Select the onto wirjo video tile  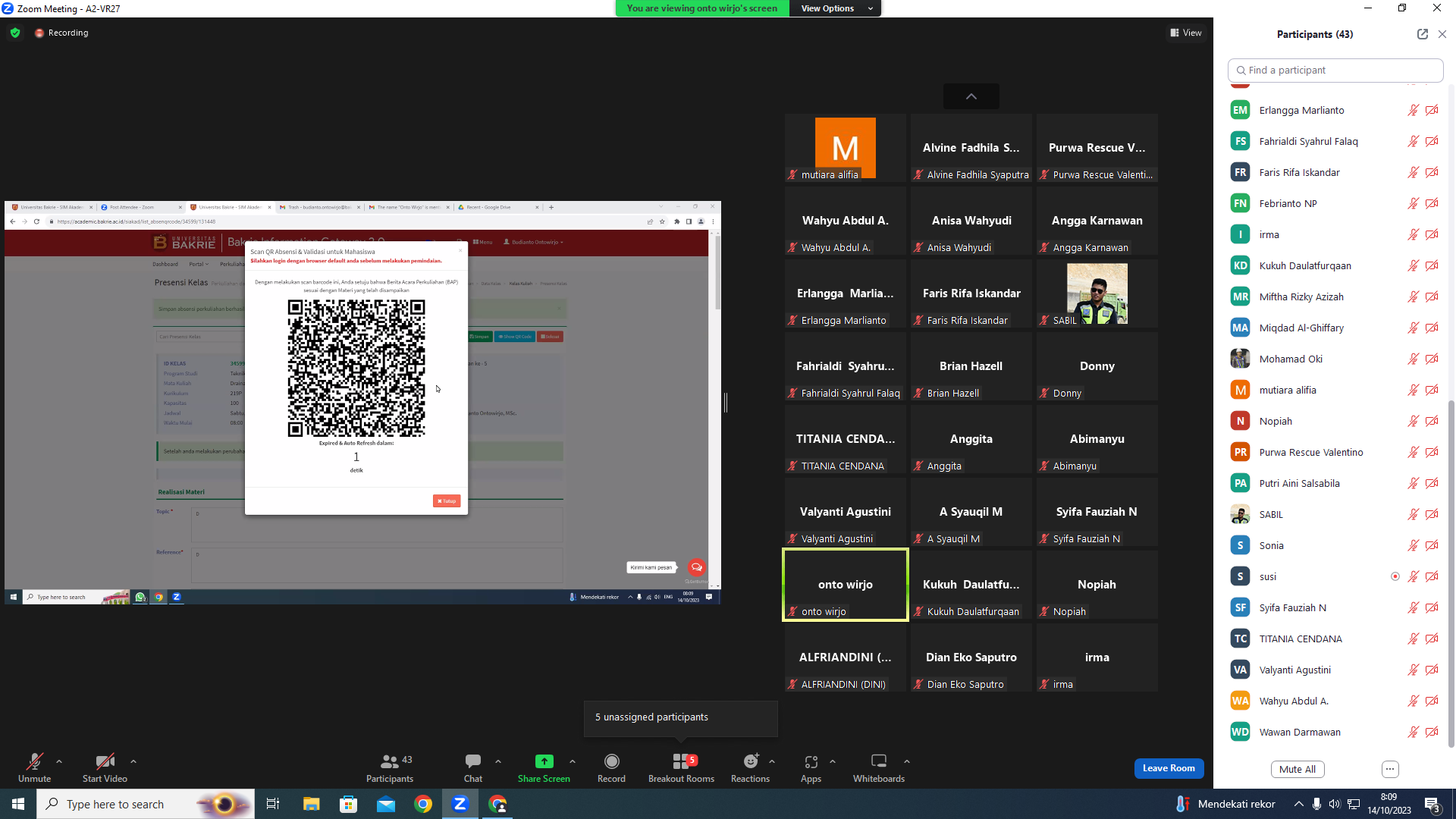[846, 585]
